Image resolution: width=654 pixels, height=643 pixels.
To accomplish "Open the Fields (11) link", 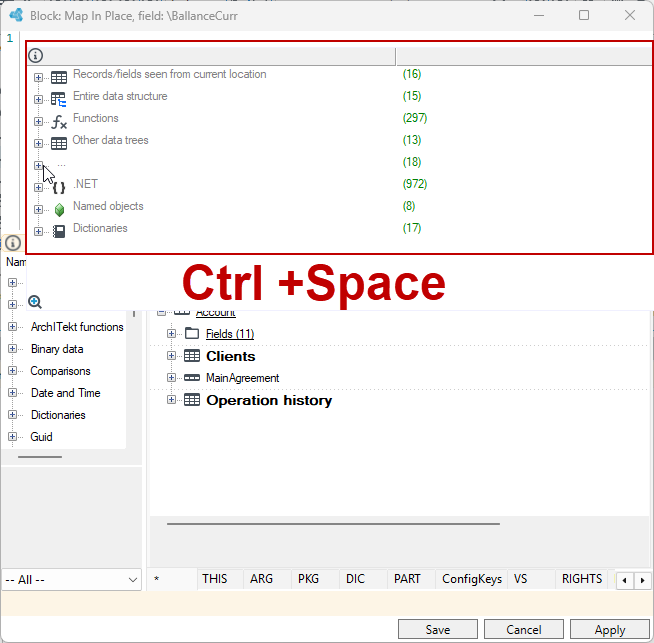I will click(x=230, y=334).
